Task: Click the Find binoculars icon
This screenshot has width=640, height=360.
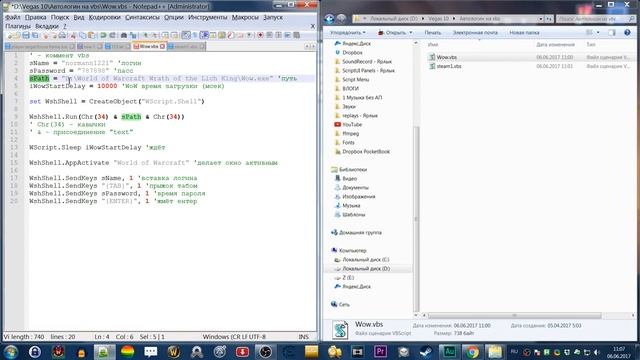Action: point(124,36)
